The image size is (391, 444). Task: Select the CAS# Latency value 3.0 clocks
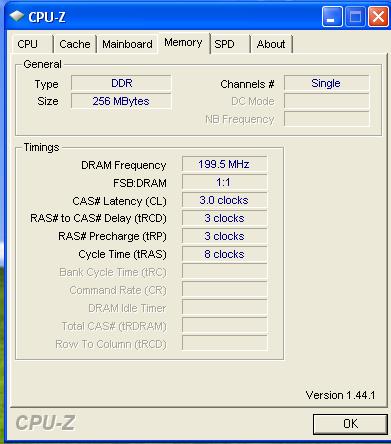[224, 200]
